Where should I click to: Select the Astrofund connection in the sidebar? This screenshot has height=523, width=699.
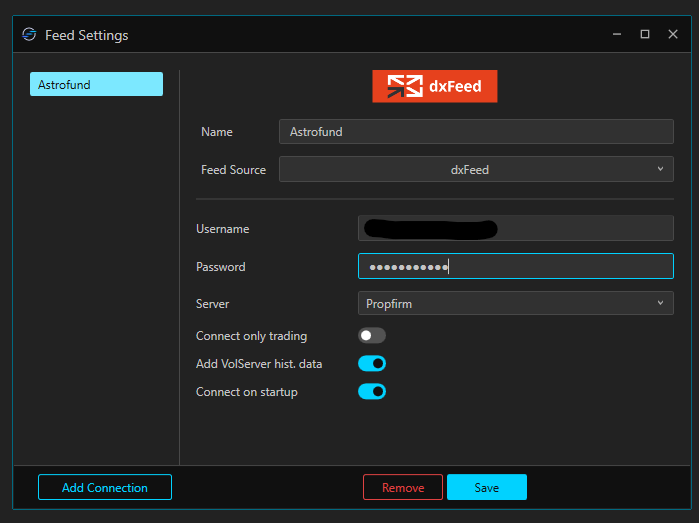click(x=96, y=85)
